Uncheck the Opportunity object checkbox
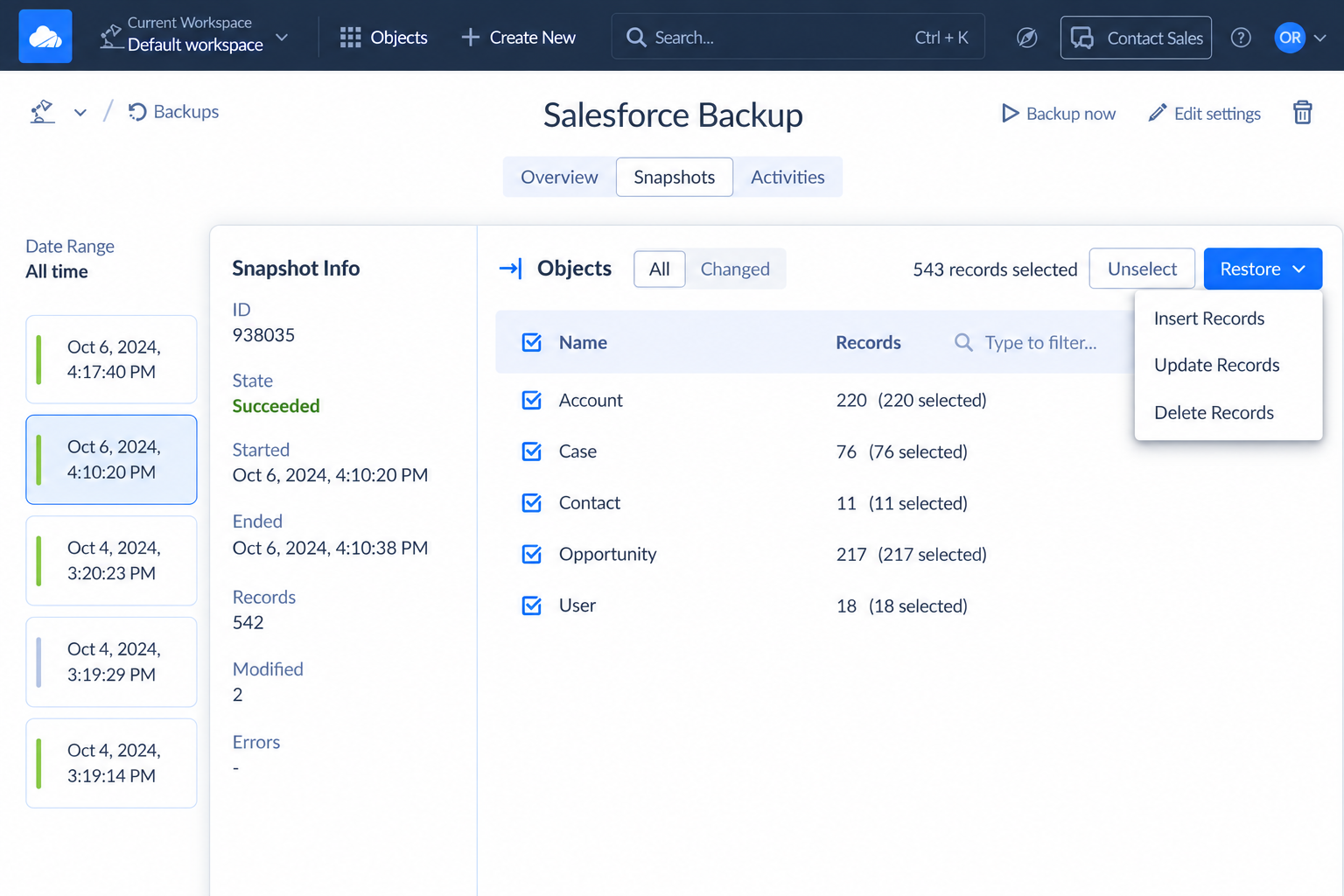1344x896 pixels. point(532,554)
